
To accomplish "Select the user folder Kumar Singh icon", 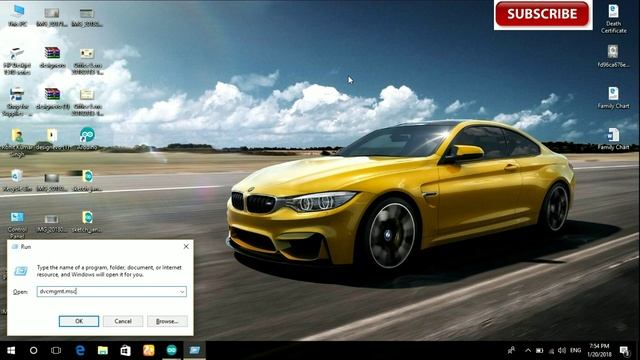I will [17, 143].
